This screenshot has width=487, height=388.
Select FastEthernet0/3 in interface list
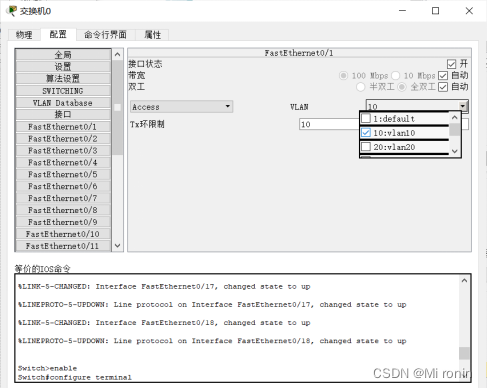point(63,151)
